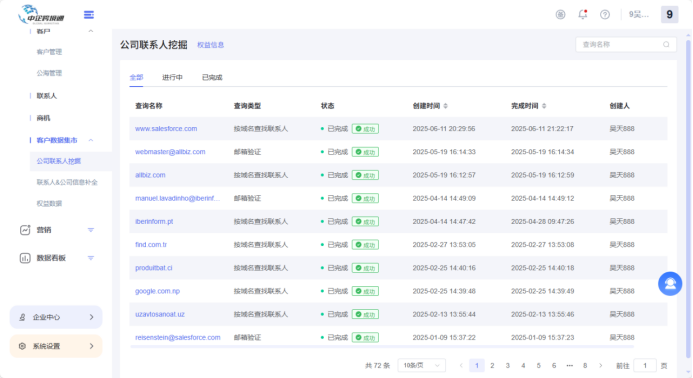Viewport: 693px width, 378px height.
Task: Switch to the 进行中 tab
Action: 172,77
